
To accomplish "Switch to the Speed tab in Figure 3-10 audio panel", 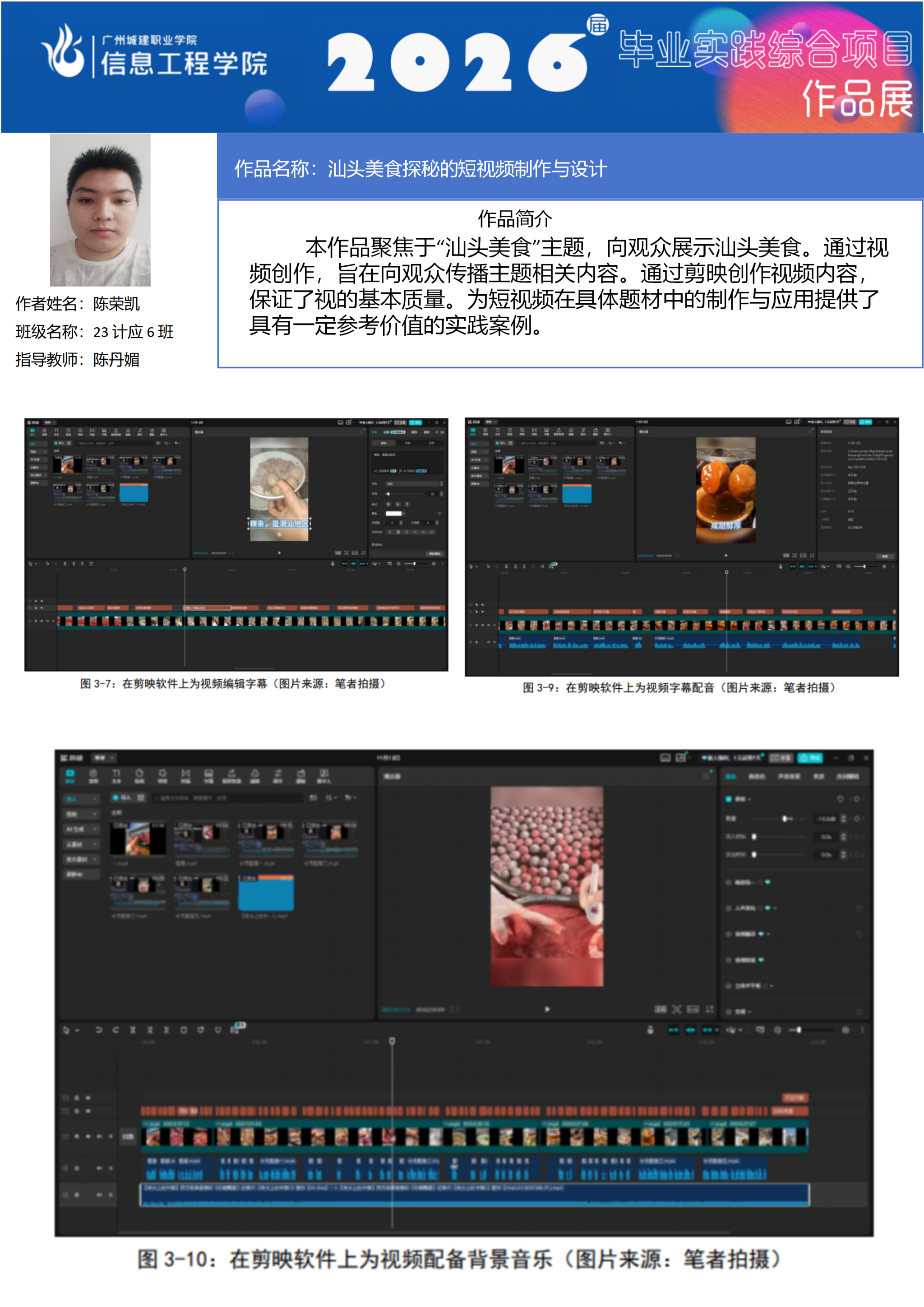I will coord(818,776).
